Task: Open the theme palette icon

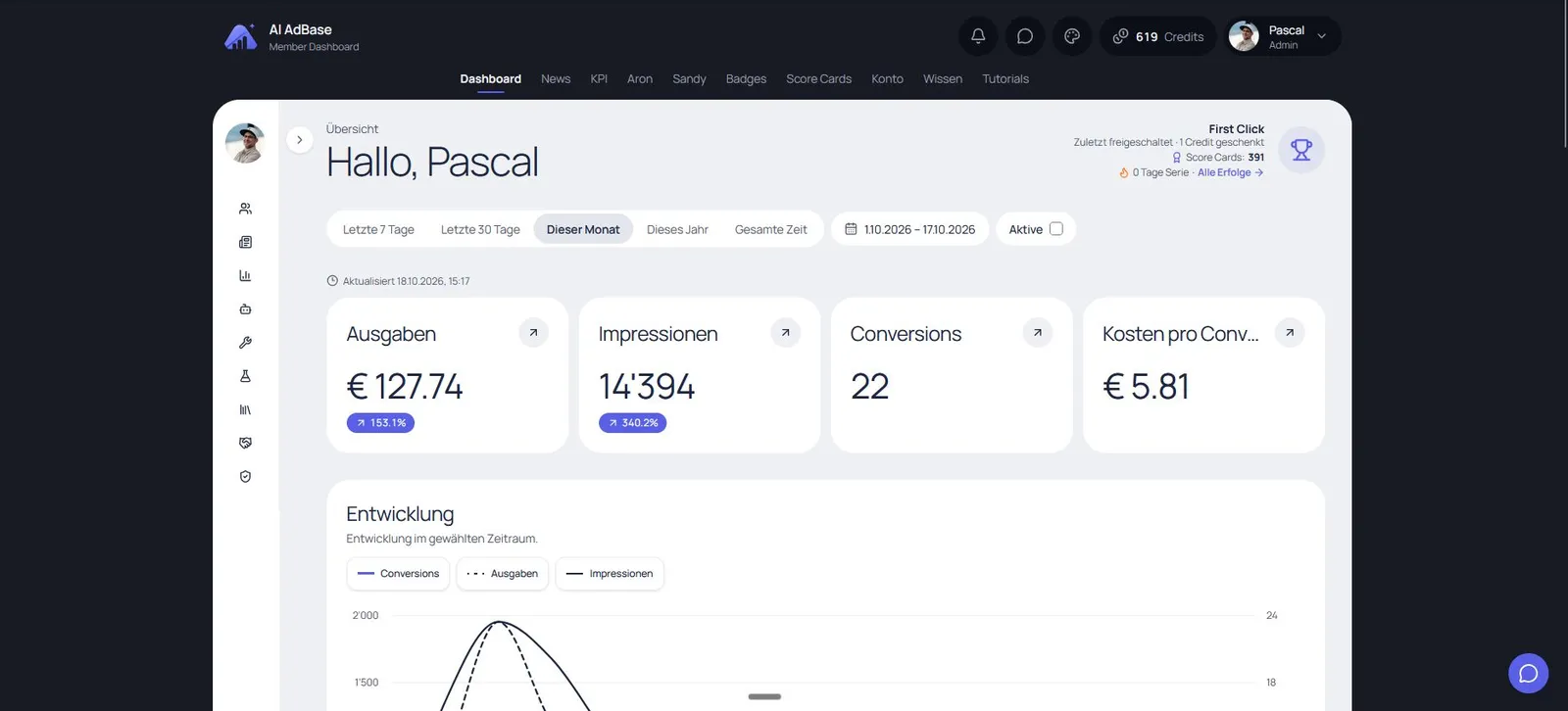Action: (1072, 36)
